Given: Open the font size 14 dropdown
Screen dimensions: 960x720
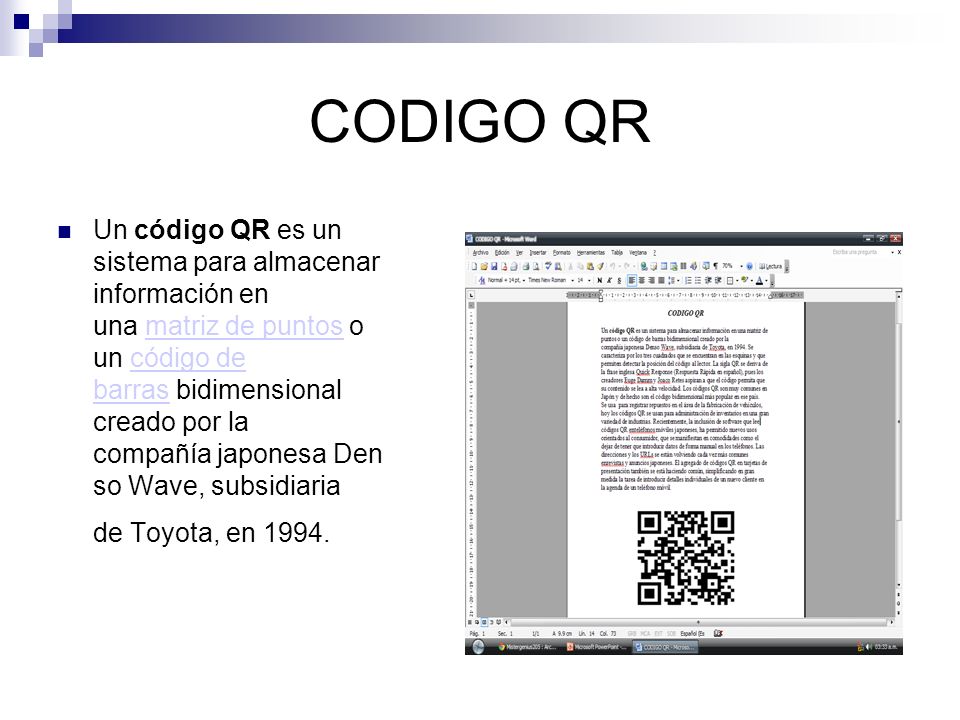Looking at the screenshot, I should coord(589,280).
